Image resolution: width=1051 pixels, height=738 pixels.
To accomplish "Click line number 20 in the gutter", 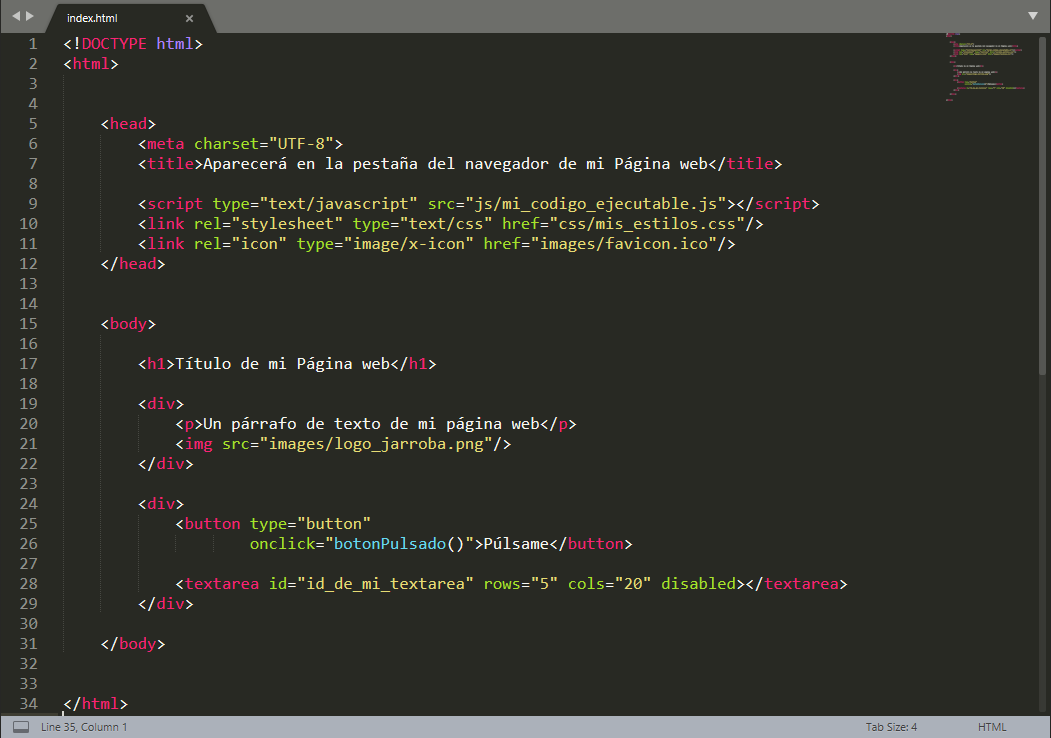I will point(28,423).
